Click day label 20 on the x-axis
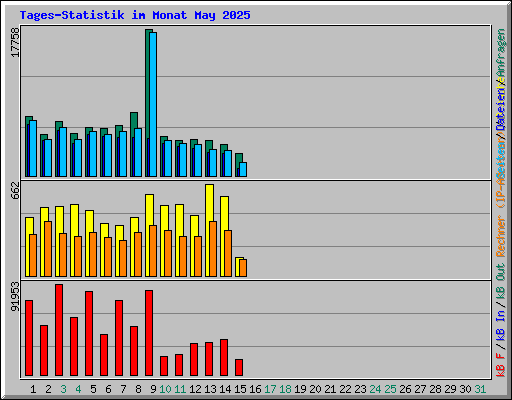Screen dimensions: 512x400 tap(315, 389)
